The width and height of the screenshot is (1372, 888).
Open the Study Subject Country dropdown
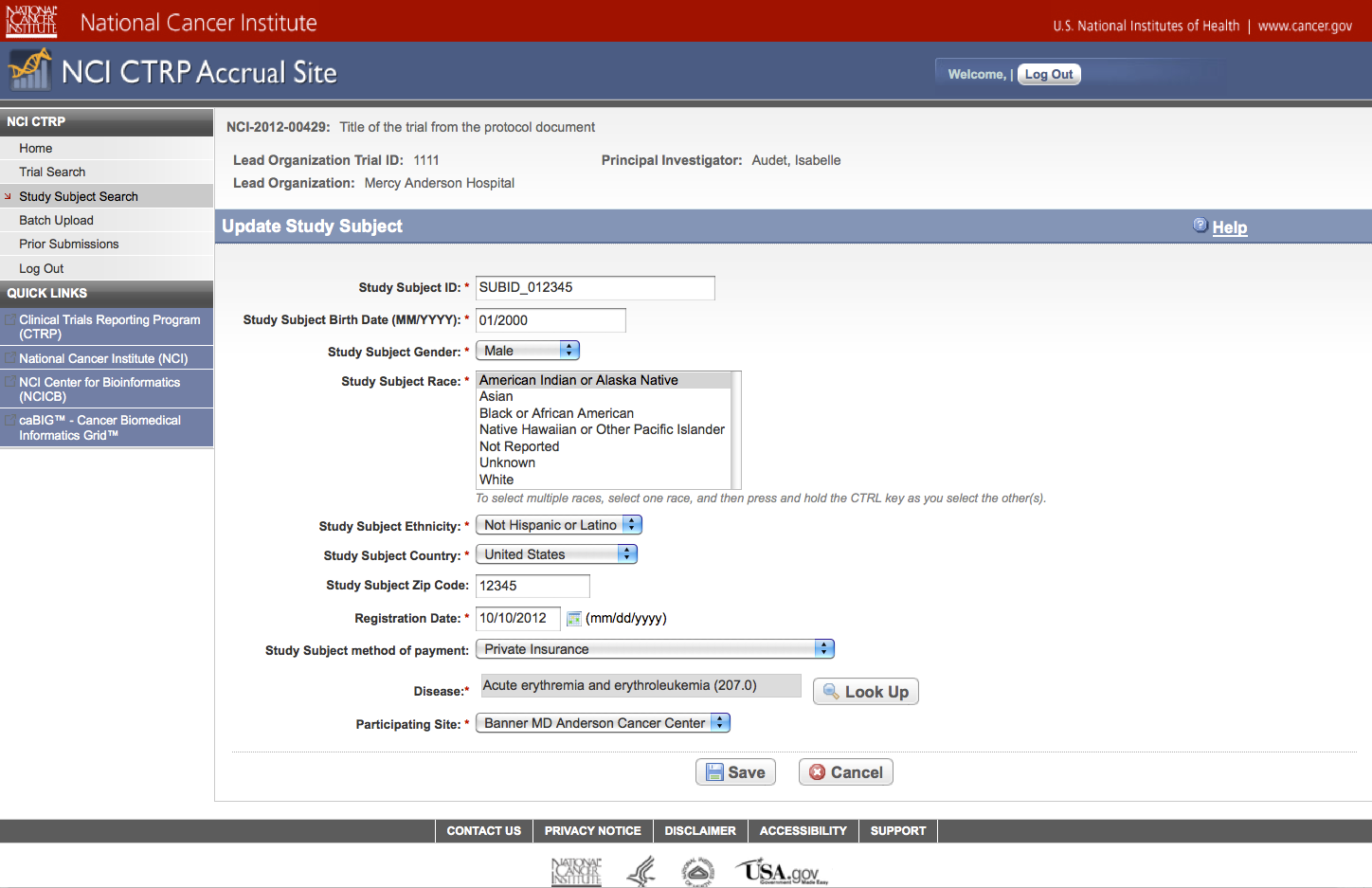[556, 554]
